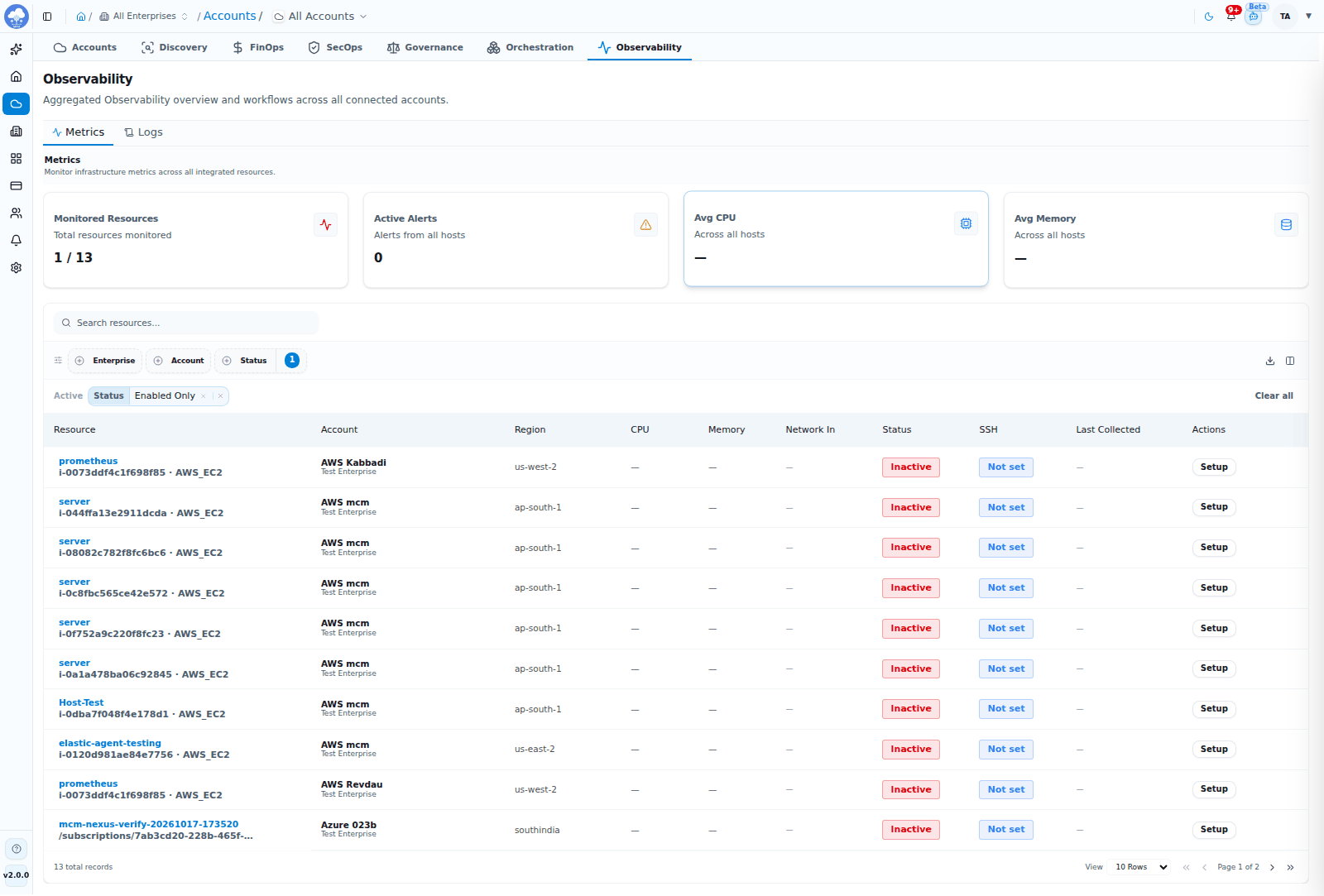Open the Accounts tab
The width and height of the screenshot is (1324, 896).
[x=85, y=48]
